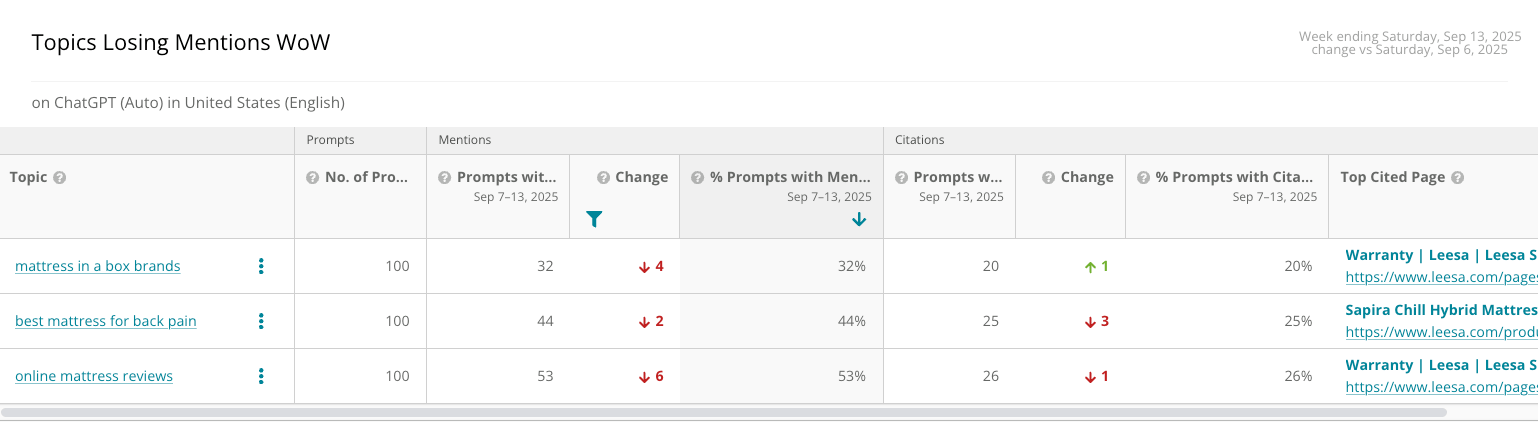Open the best mattress for back pain topic
This screenshot has width=1538, height=422.
pyautogui.click(x=106, y=321)
